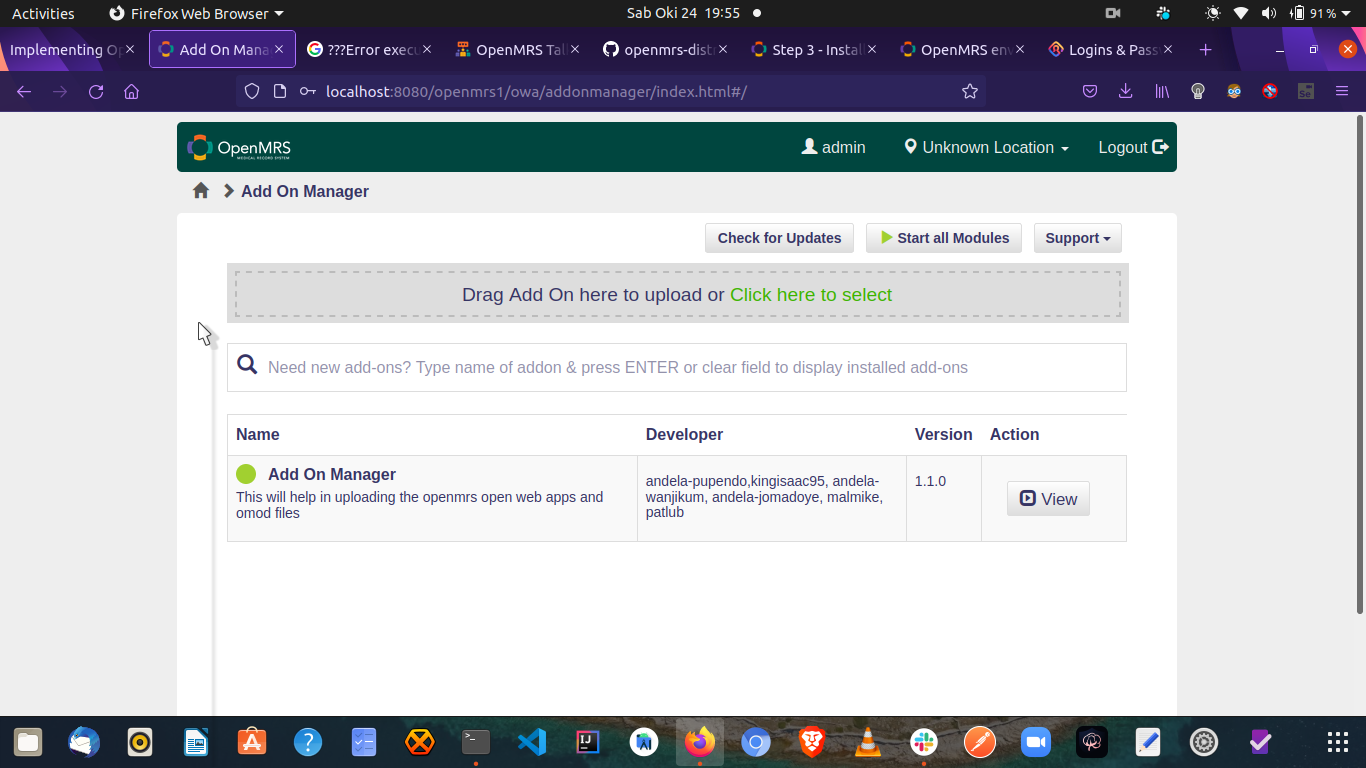
Task: Close the Add On Manager tab
Action: coord(279,49)
